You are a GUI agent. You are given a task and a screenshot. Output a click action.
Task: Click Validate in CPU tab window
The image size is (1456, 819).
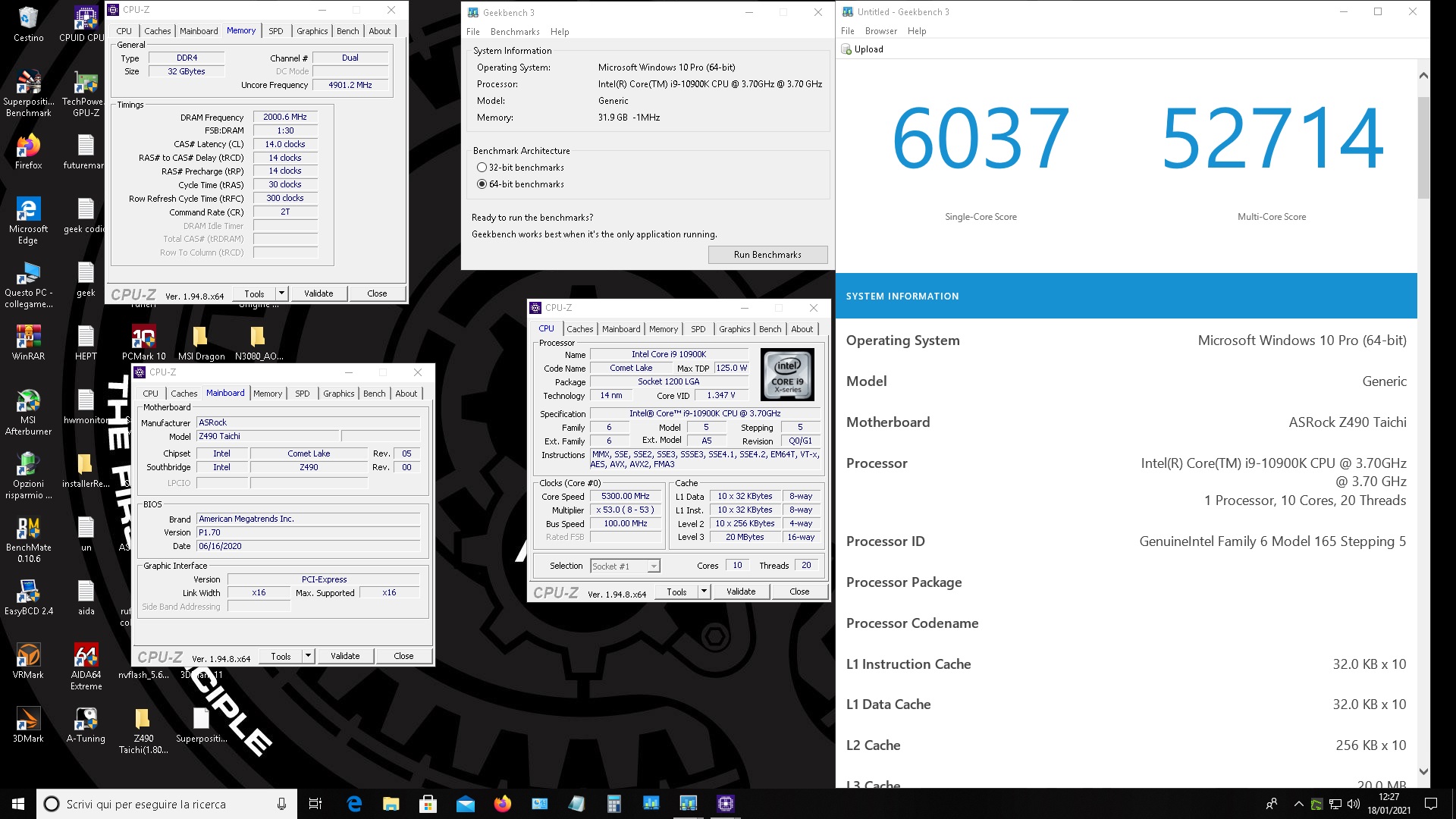(x=741, y=591)
